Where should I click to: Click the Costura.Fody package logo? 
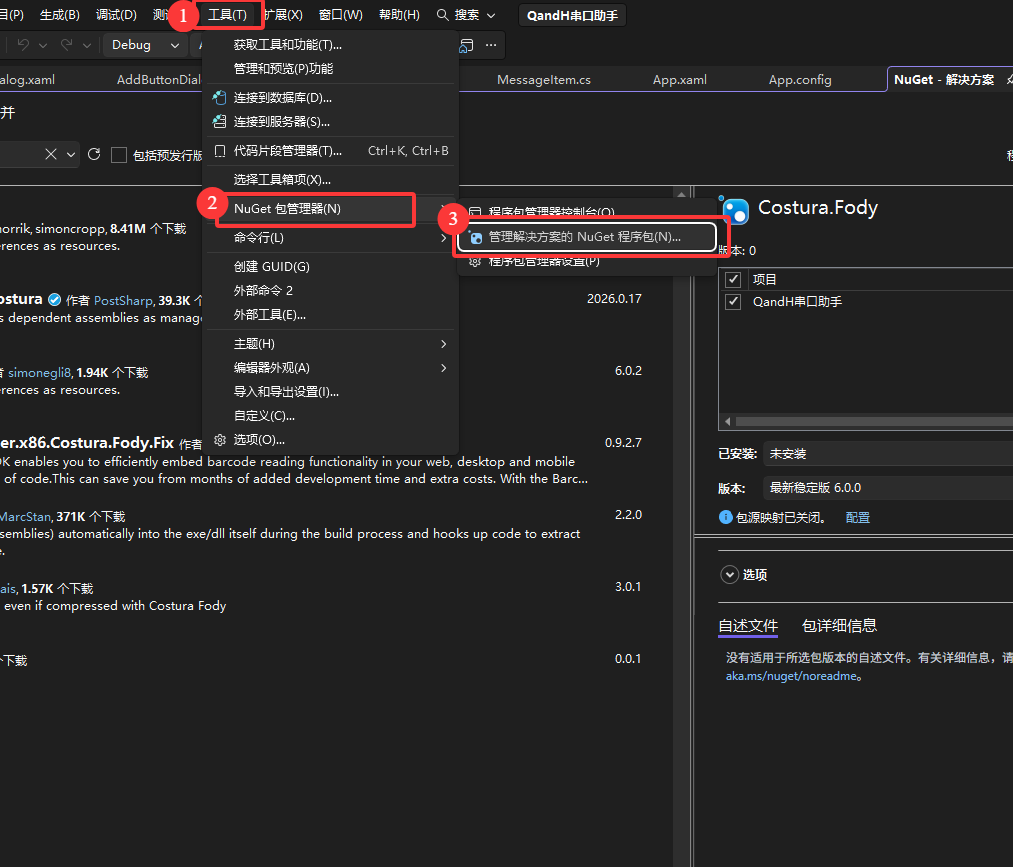click(735, 209)
